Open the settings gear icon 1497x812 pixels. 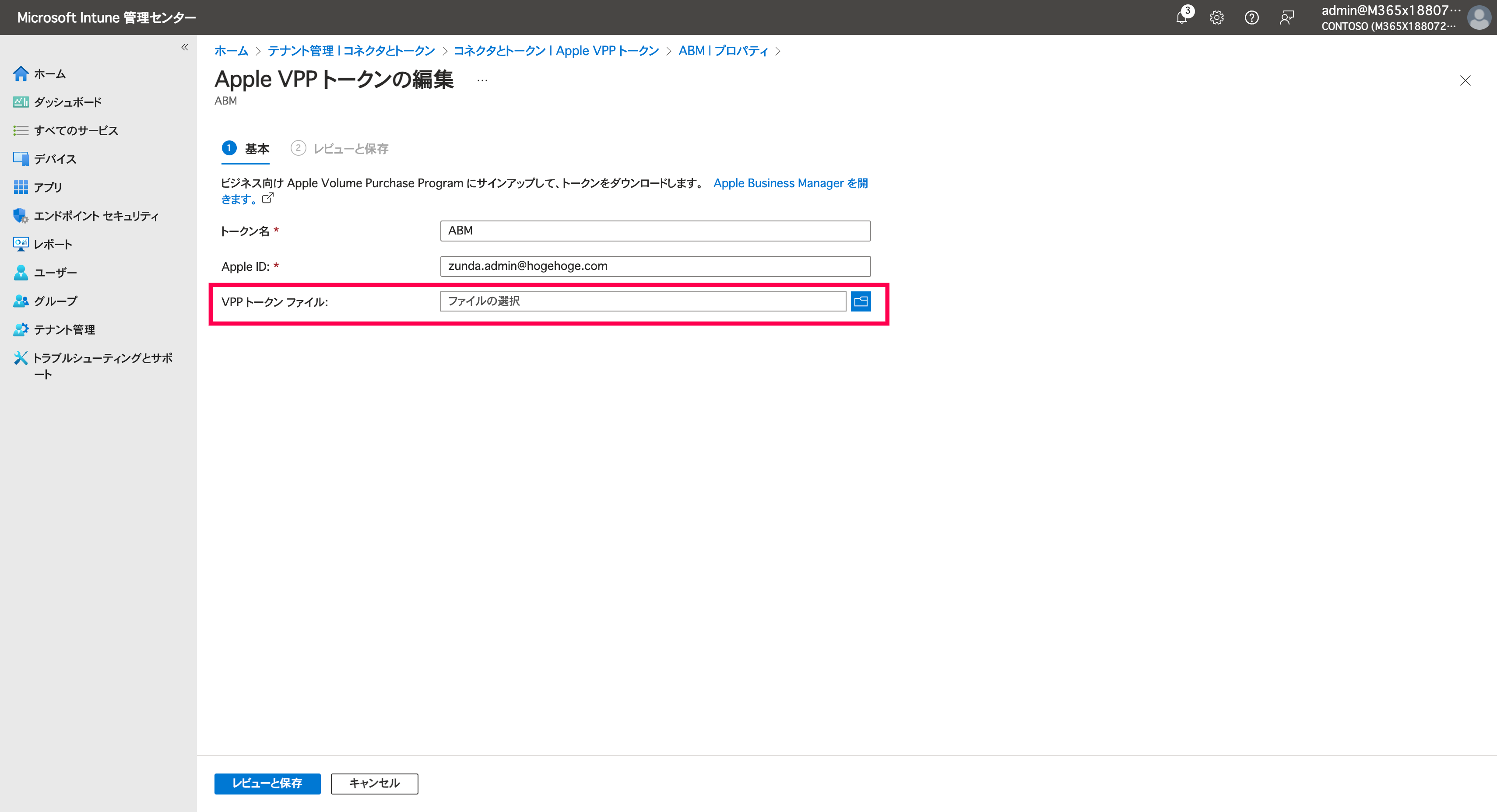1216,17
